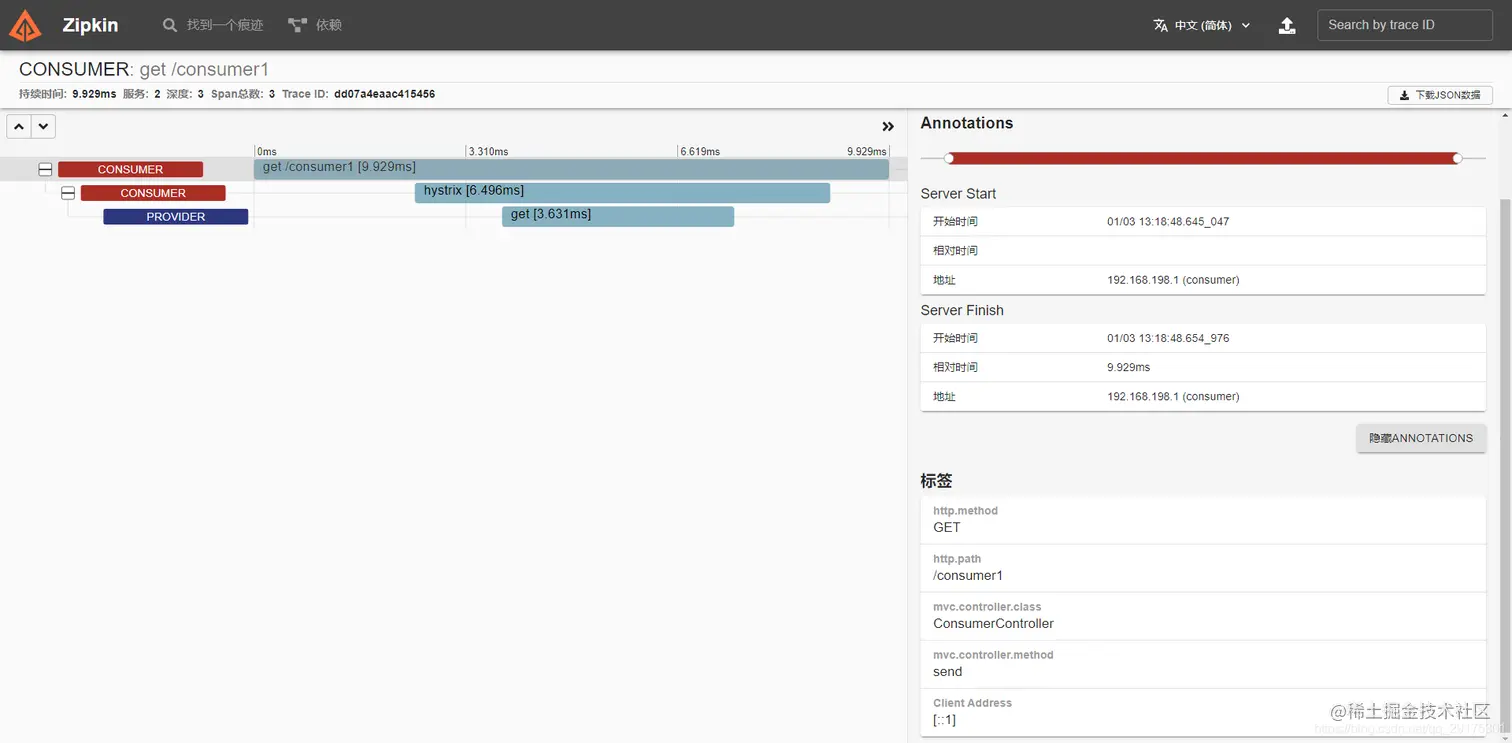Click the Server Finish heading
The height and width of the screenshot is (743, 1512).
[962, 310]
